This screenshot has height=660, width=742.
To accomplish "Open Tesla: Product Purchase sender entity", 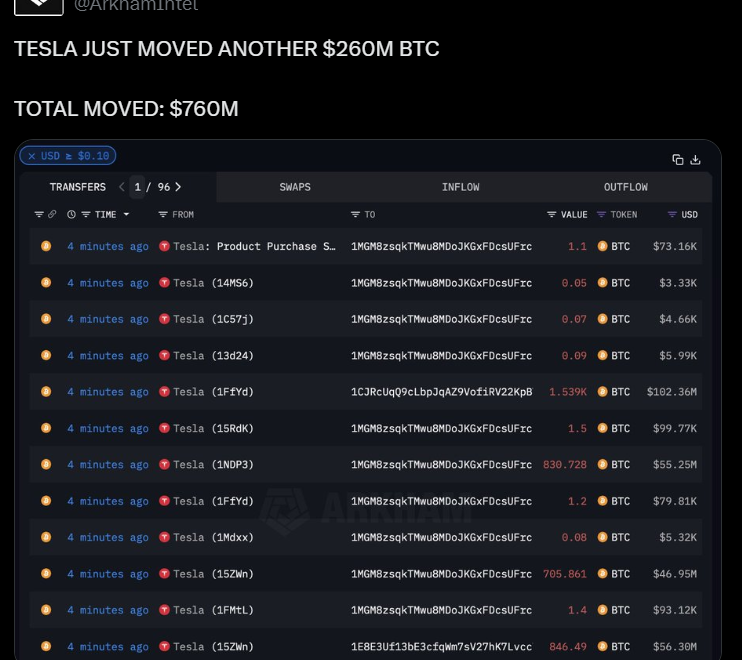I will pos(254,246).
